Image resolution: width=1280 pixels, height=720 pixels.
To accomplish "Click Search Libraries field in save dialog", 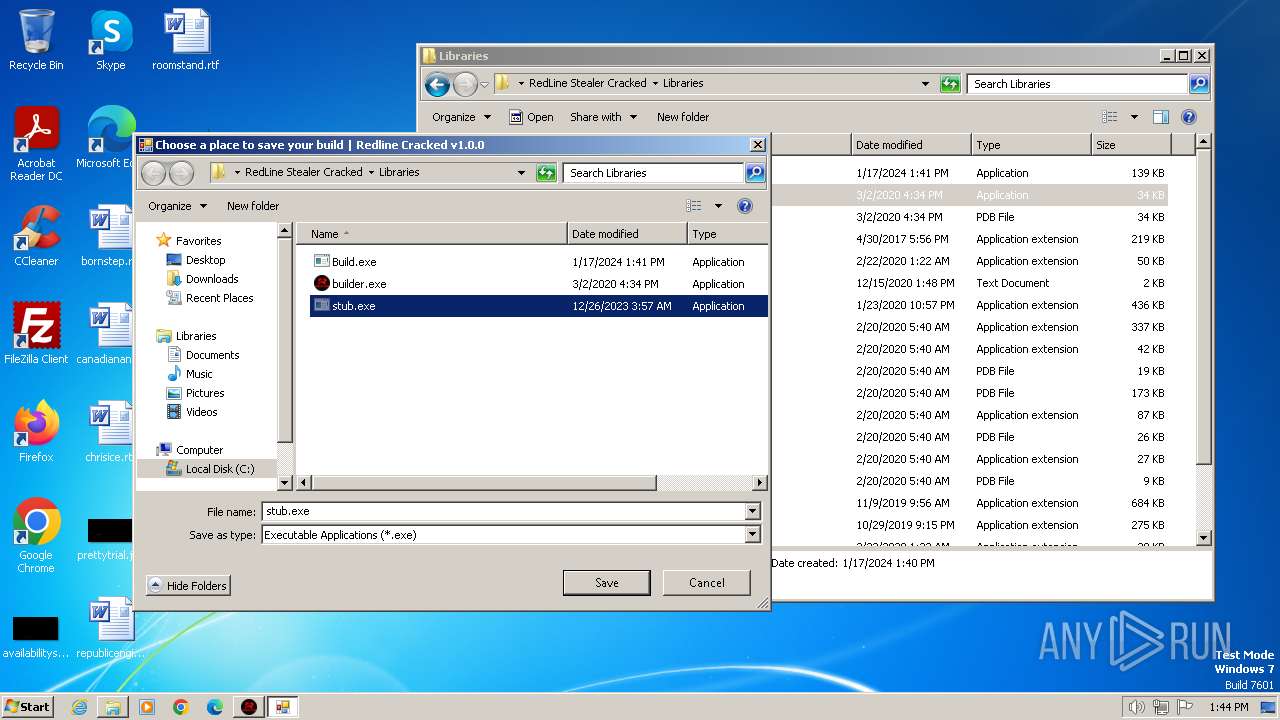I will point(654,173).
